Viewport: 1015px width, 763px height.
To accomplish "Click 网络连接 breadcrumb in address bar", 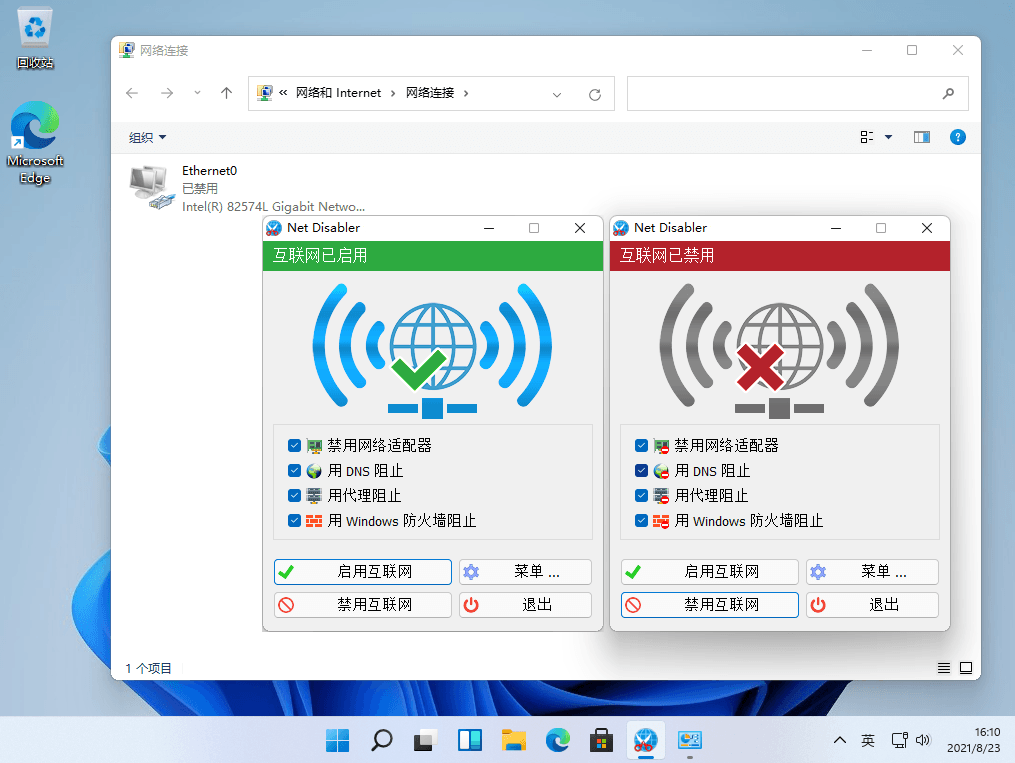I will (x=430, y=93).
